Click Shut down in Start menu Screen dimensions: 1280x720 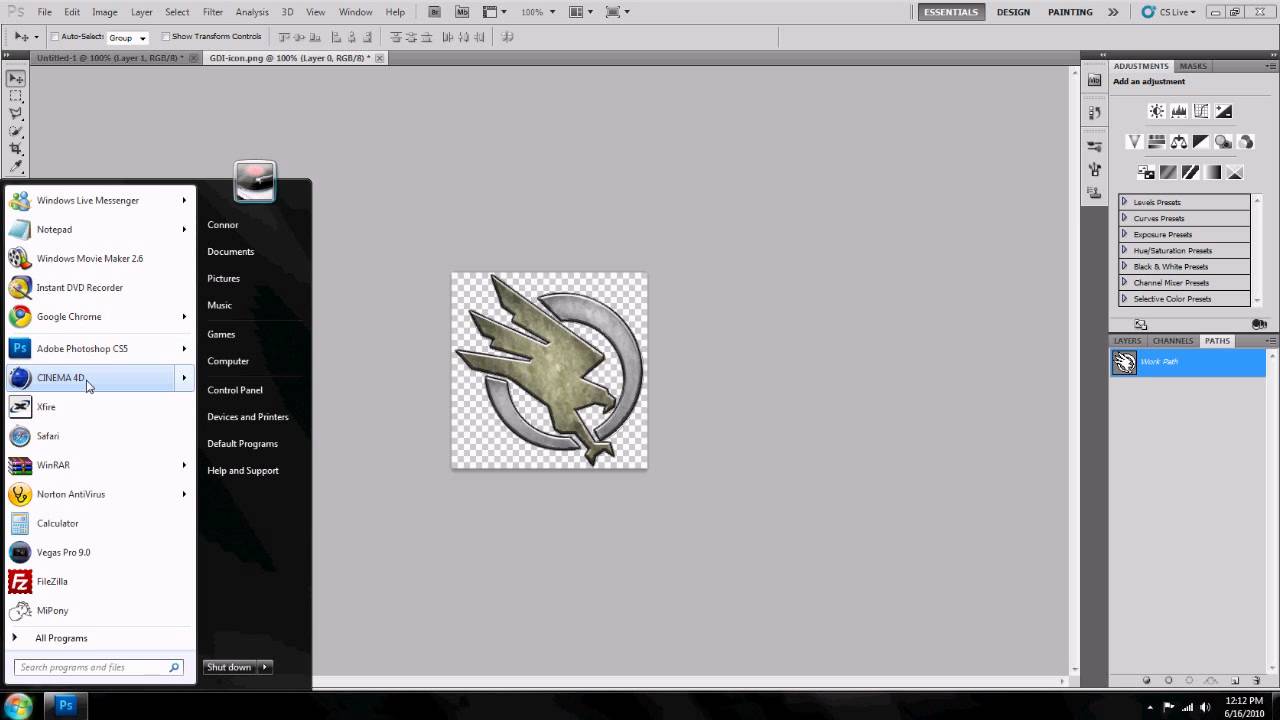229,667
